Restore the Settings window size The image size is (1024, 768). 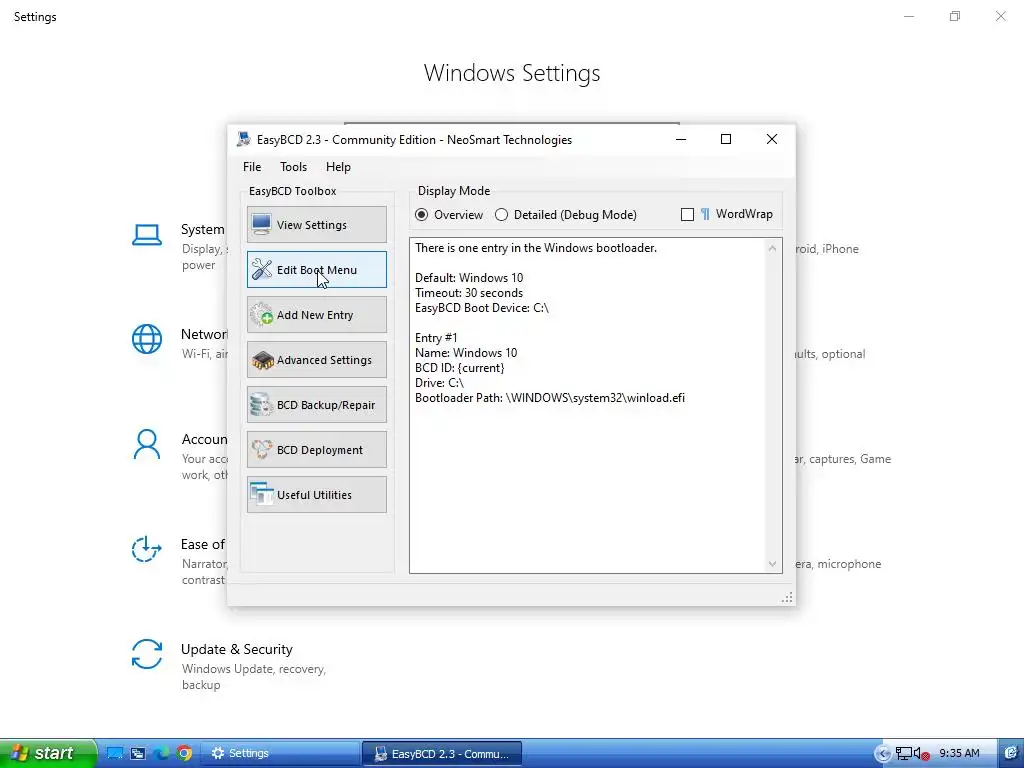[955, 16]
